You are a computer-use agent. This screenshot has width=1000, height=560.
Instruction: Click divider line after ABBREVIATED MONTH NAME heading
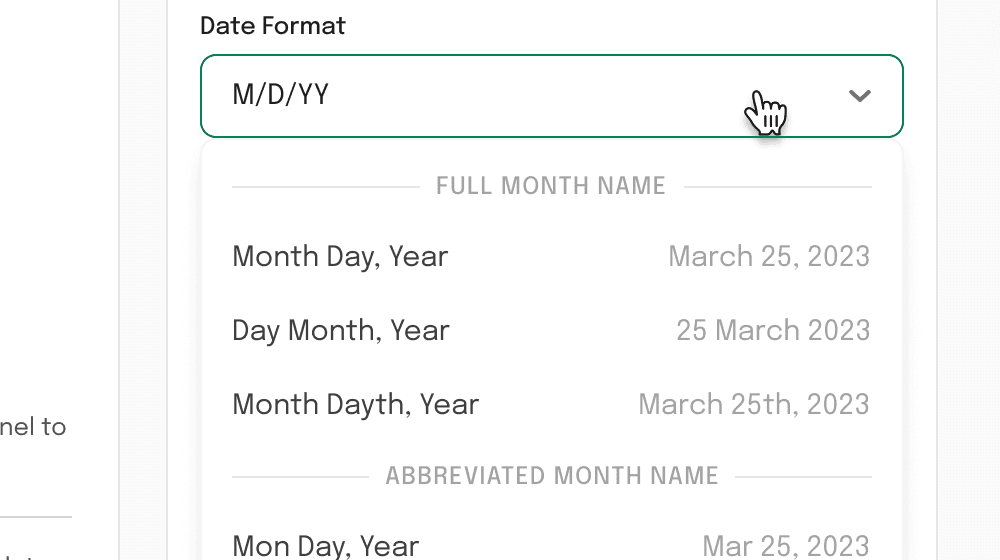[803, 476]
